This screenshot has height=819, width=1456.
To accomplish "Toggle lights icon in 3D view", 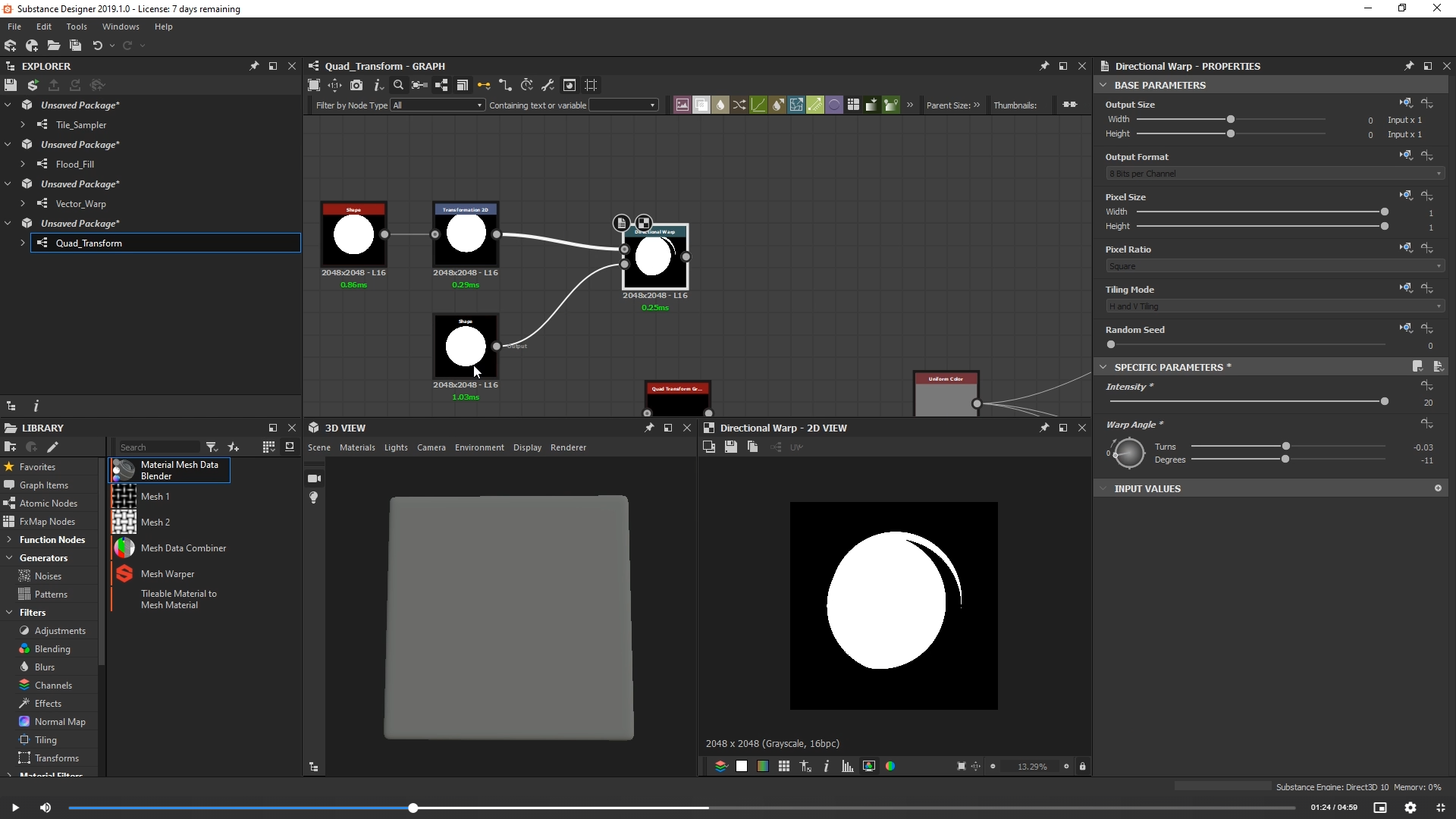I will [314, 497].
